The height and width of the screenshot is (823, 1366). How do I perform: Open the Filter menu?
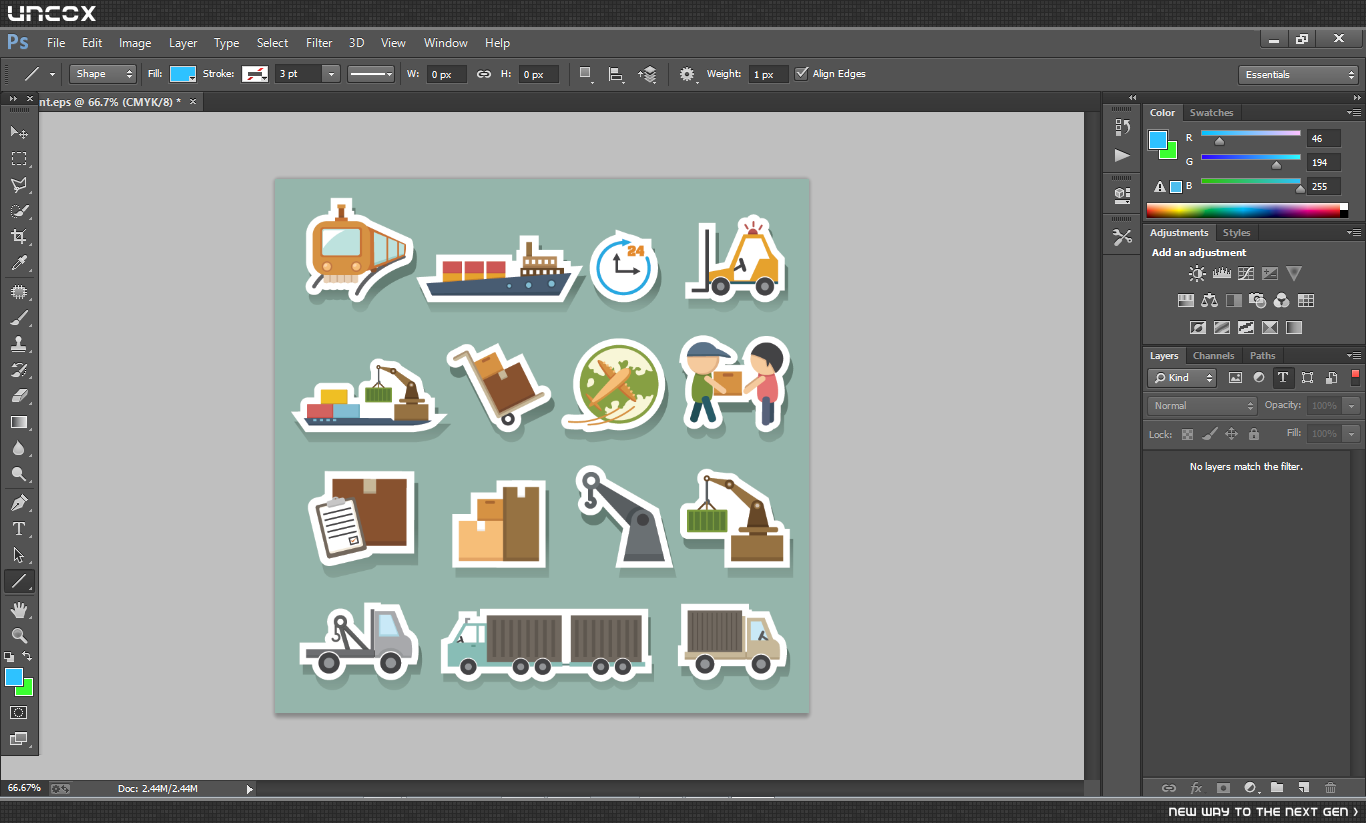click(x=319, y=43)
